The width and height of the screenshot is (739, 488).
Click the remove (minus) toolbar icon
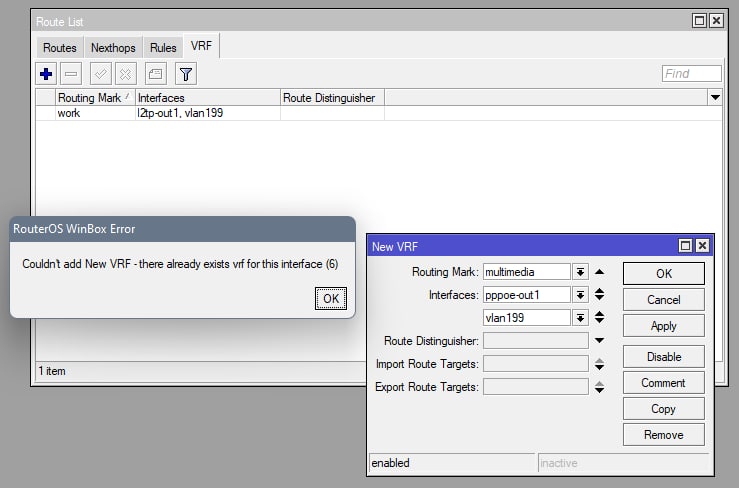[71, 74]
